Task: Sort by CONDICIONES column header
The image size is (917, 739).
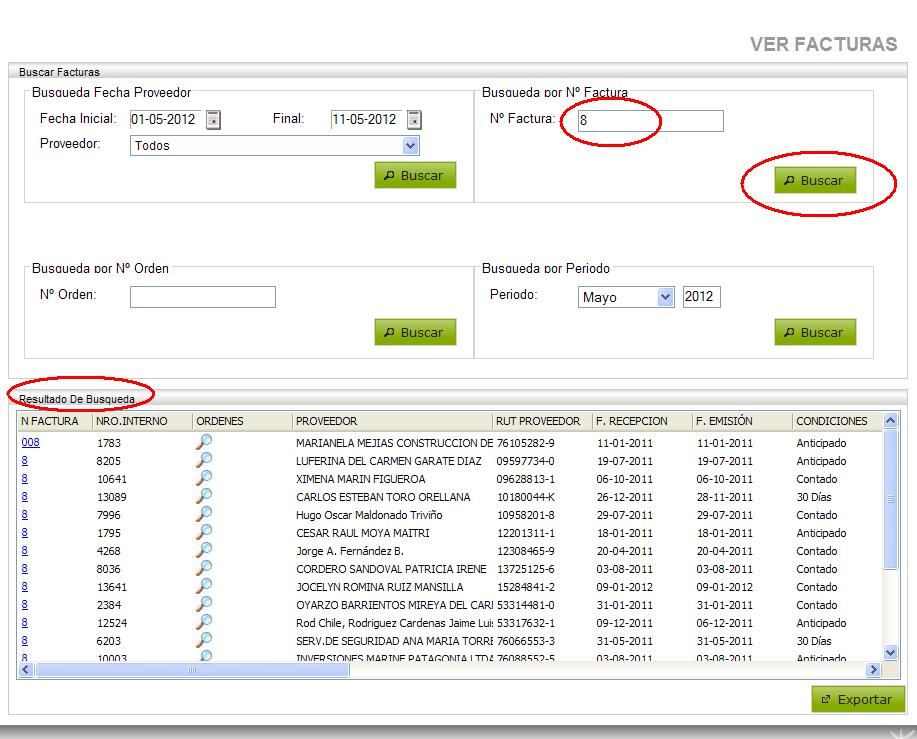Action: [x=837, y=421]
